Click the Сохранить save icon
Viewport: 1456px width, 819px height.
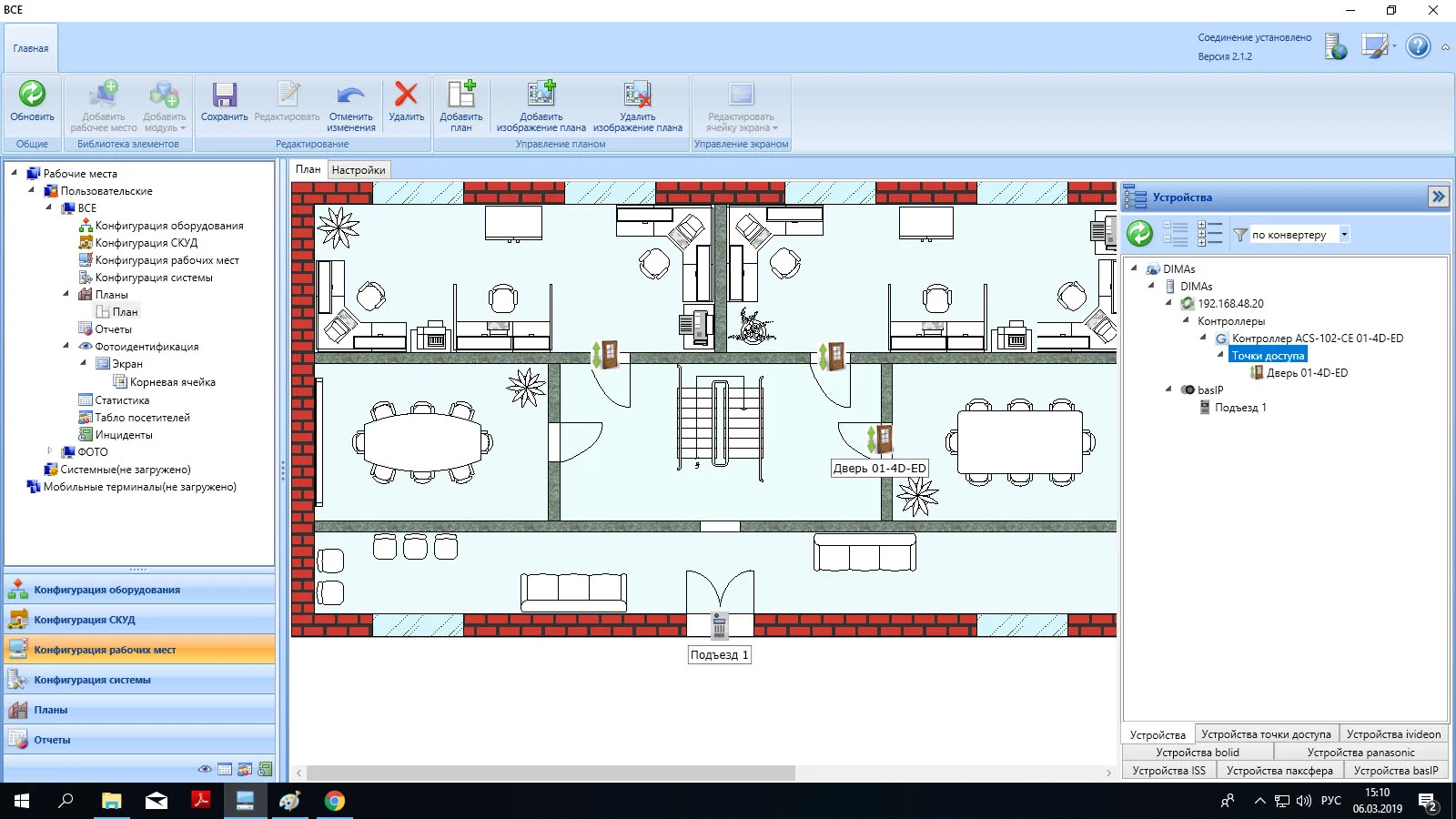click(x=224, y=95)
